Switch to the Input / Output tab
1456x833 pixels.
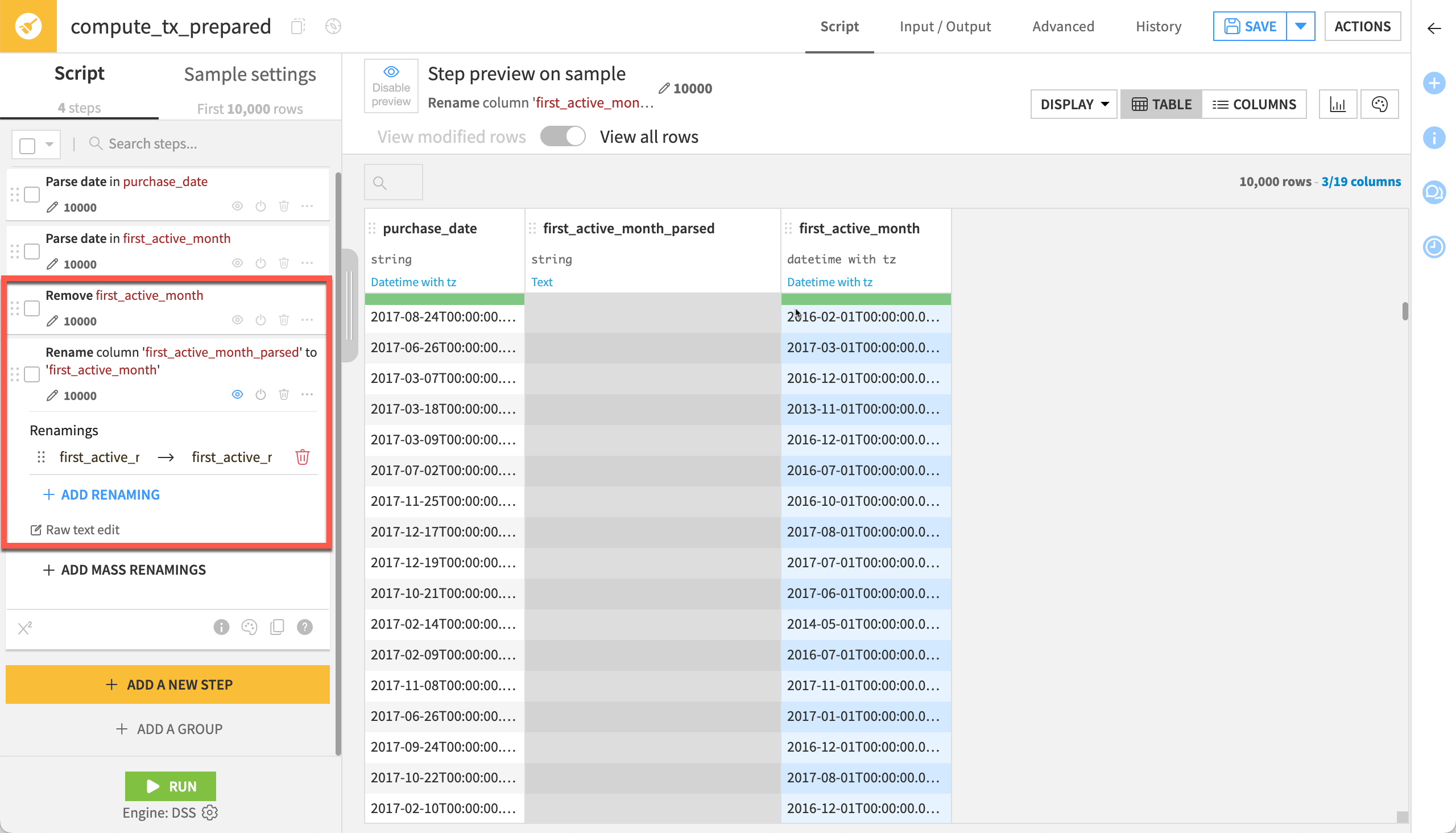[945, 26]
